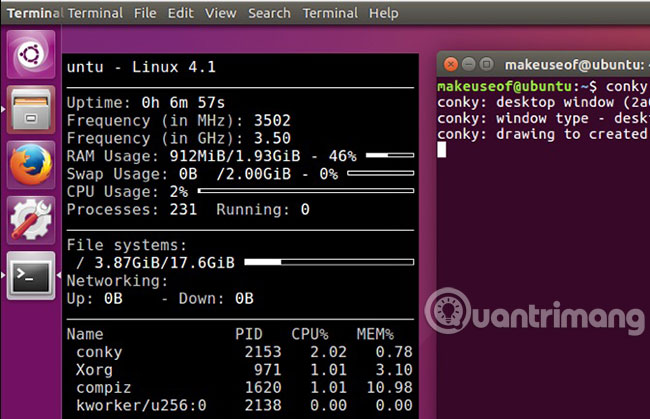Open the Ubuntu Dash launcher icon

pyautogui.click(x=31, y=54)
